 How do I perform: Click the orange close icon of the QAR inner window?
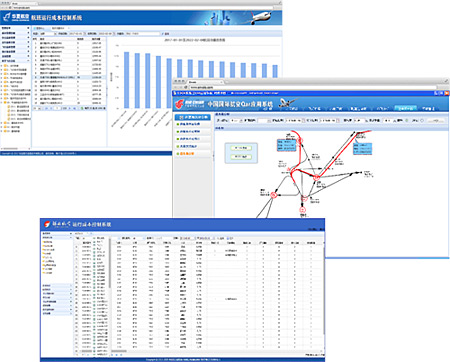click(x=447, y=93)
